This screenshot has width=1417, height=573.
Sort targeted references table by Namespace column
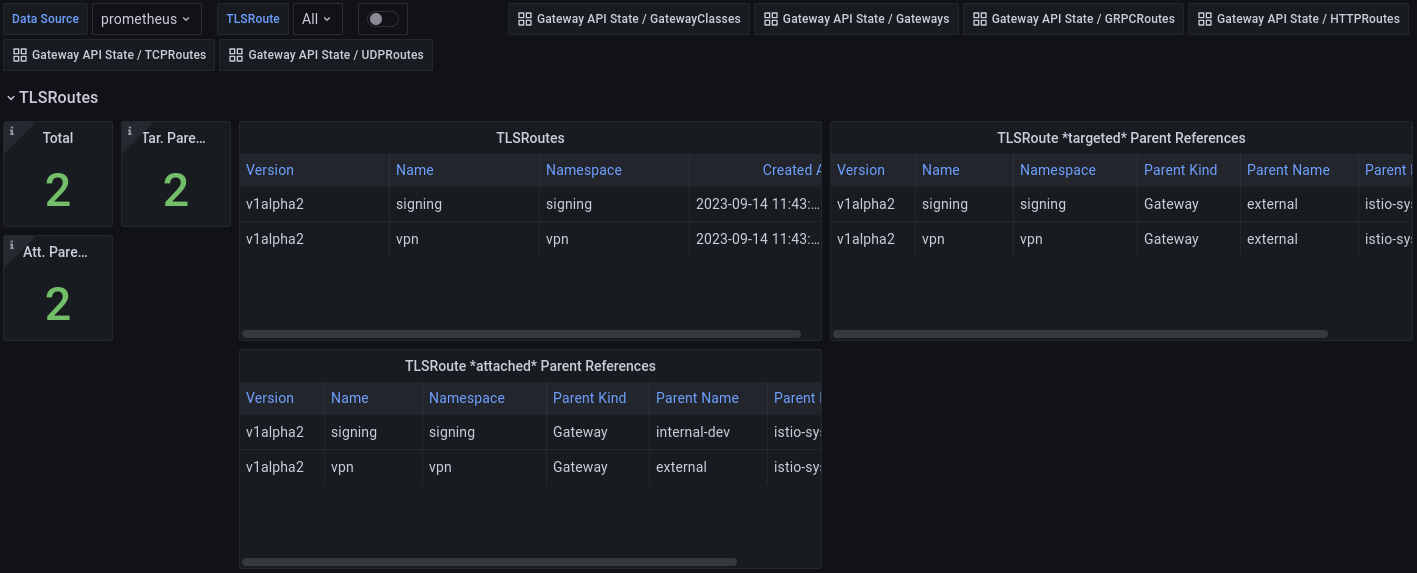click(x=1058, y=170)
